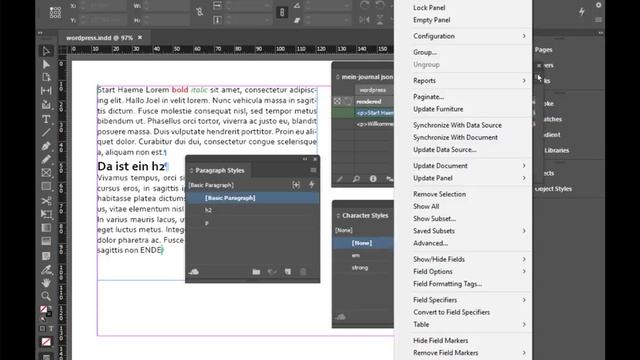Screen dimensions: 640x360
Task: Click the info icon in data panel
Action: tap(373, 179)
